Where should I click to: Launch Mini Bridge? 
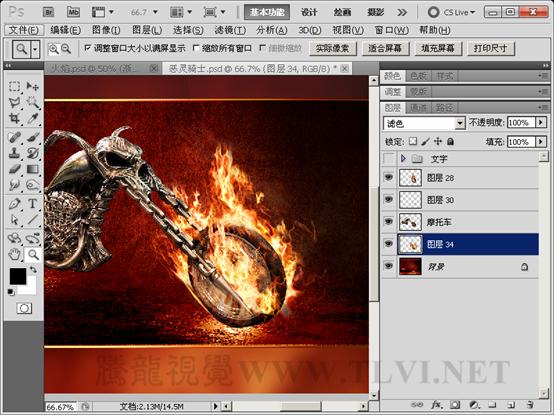[73, 12]
